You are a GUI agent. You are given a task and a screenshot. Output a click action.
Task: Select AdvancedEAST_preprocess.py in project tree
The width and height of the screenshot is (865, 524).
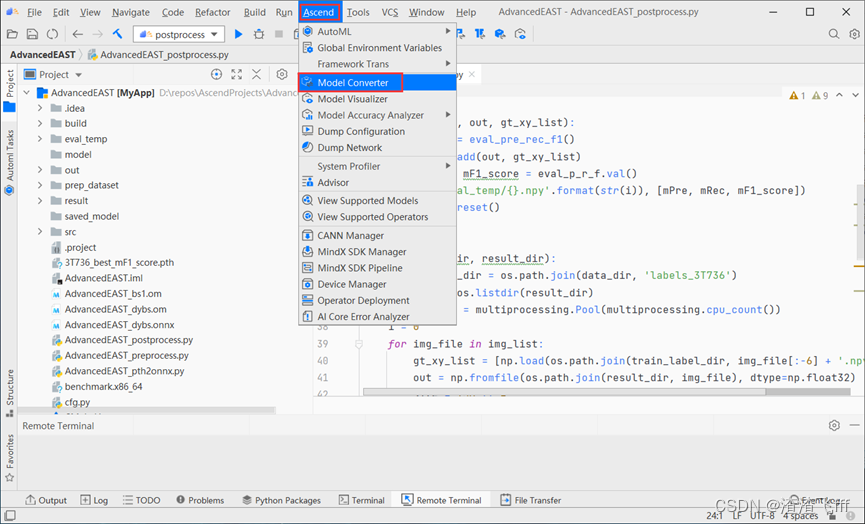[126, 356]
